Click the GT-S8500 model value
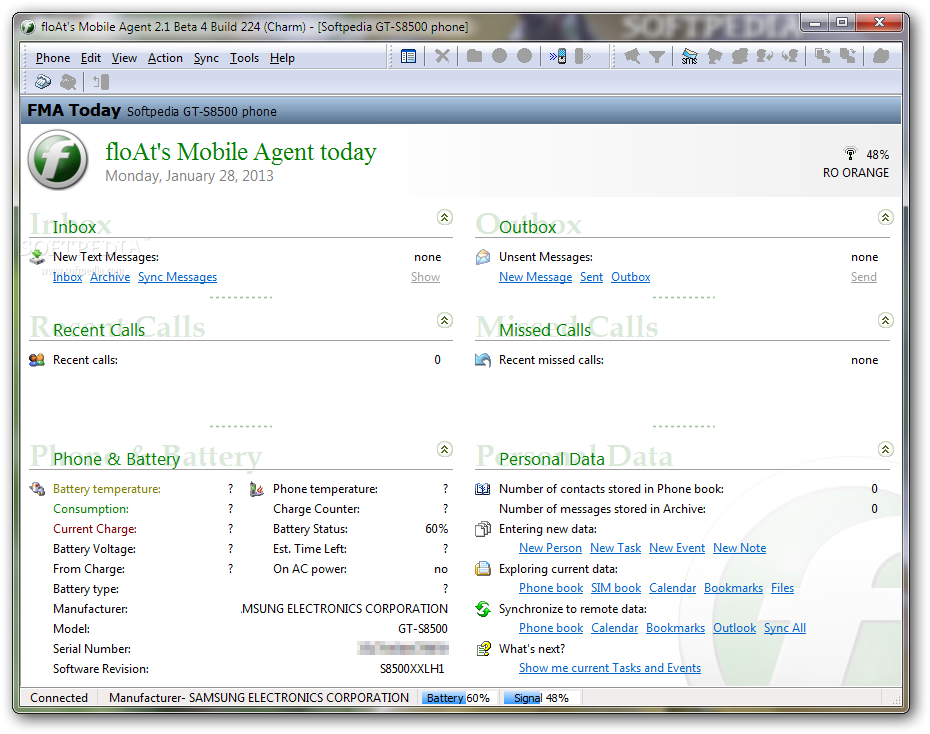Image resolution: width=930 pixels, height=734 pixels. [x=423, y=628]
